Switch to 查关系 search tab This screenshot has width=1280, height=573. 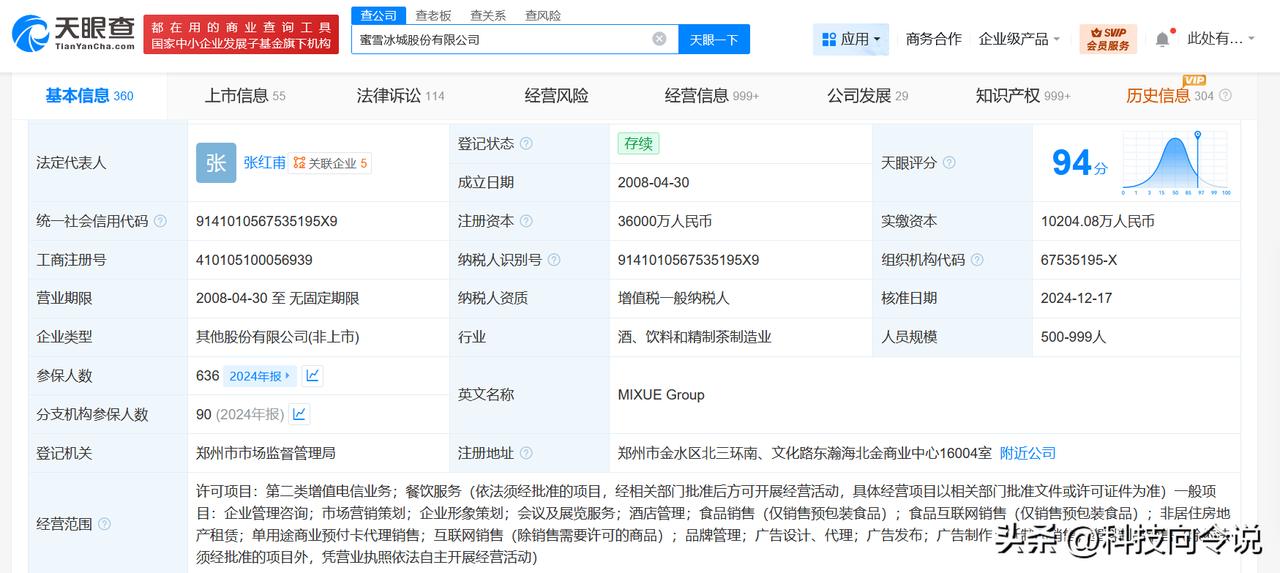pos(487,15)
